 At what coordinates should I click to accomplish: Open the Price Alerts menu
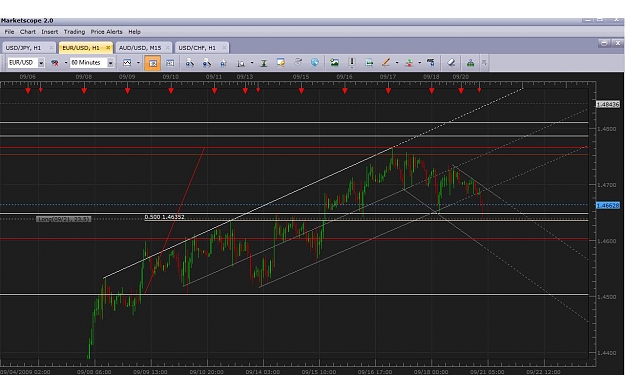pos(106,32)
